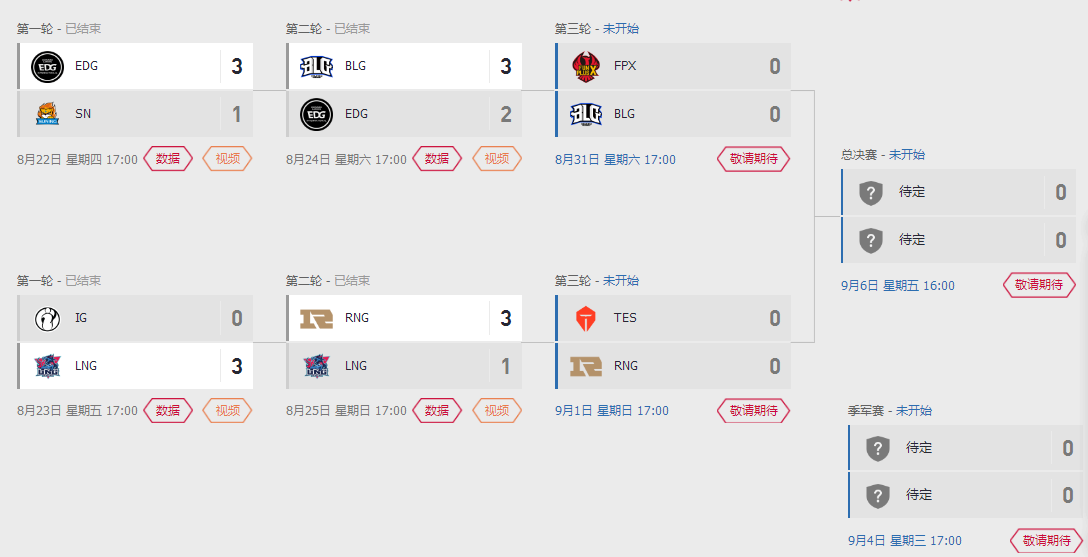Click the FPX team logo
The image size is (1088, 557).
tap(585, 67)
